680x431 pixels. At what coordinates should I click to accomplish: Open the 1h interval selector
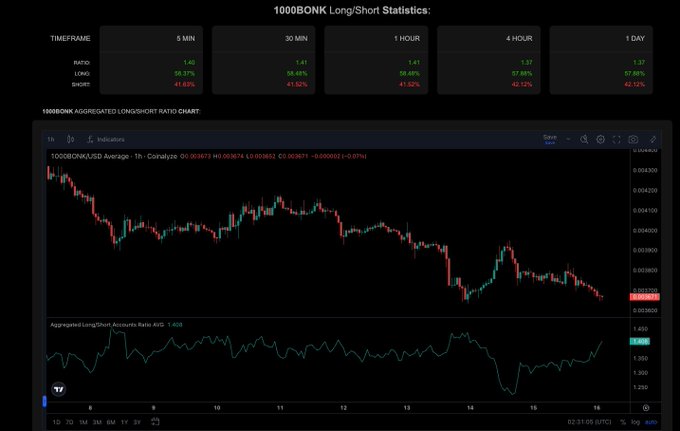tap(51, 139)
